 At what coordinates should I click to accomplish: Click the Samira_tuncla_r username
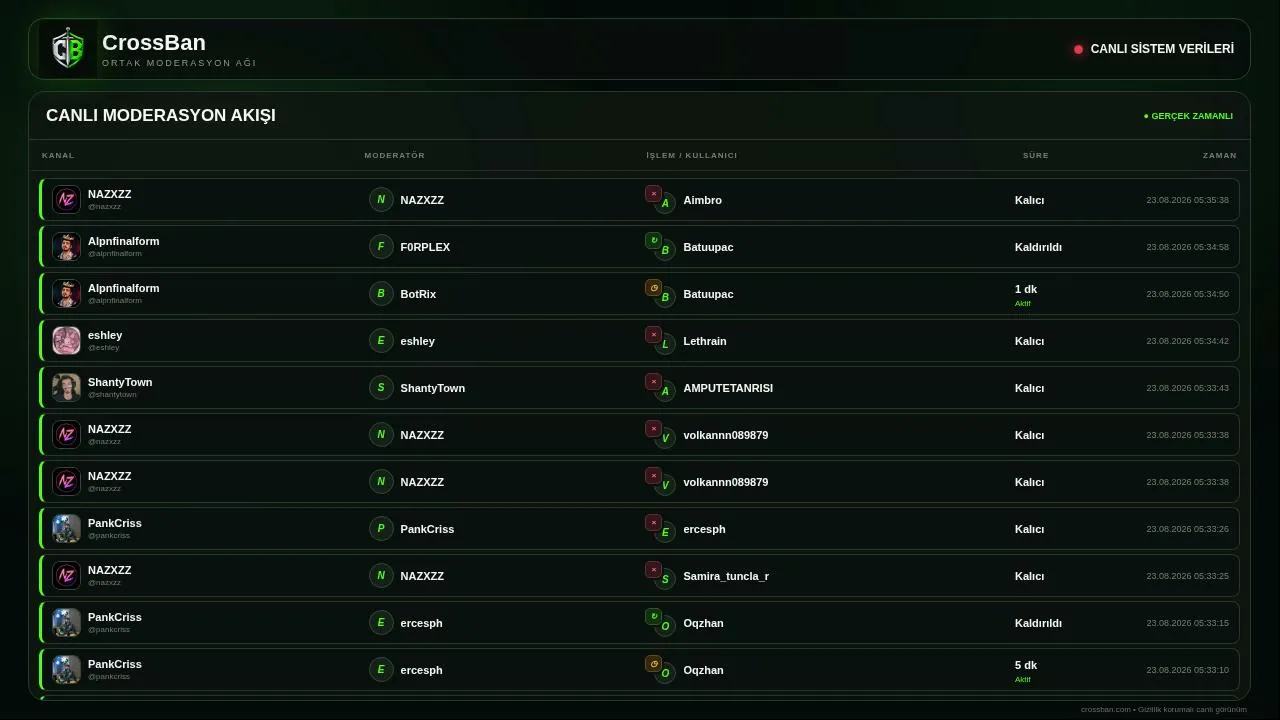click(726, 576)
